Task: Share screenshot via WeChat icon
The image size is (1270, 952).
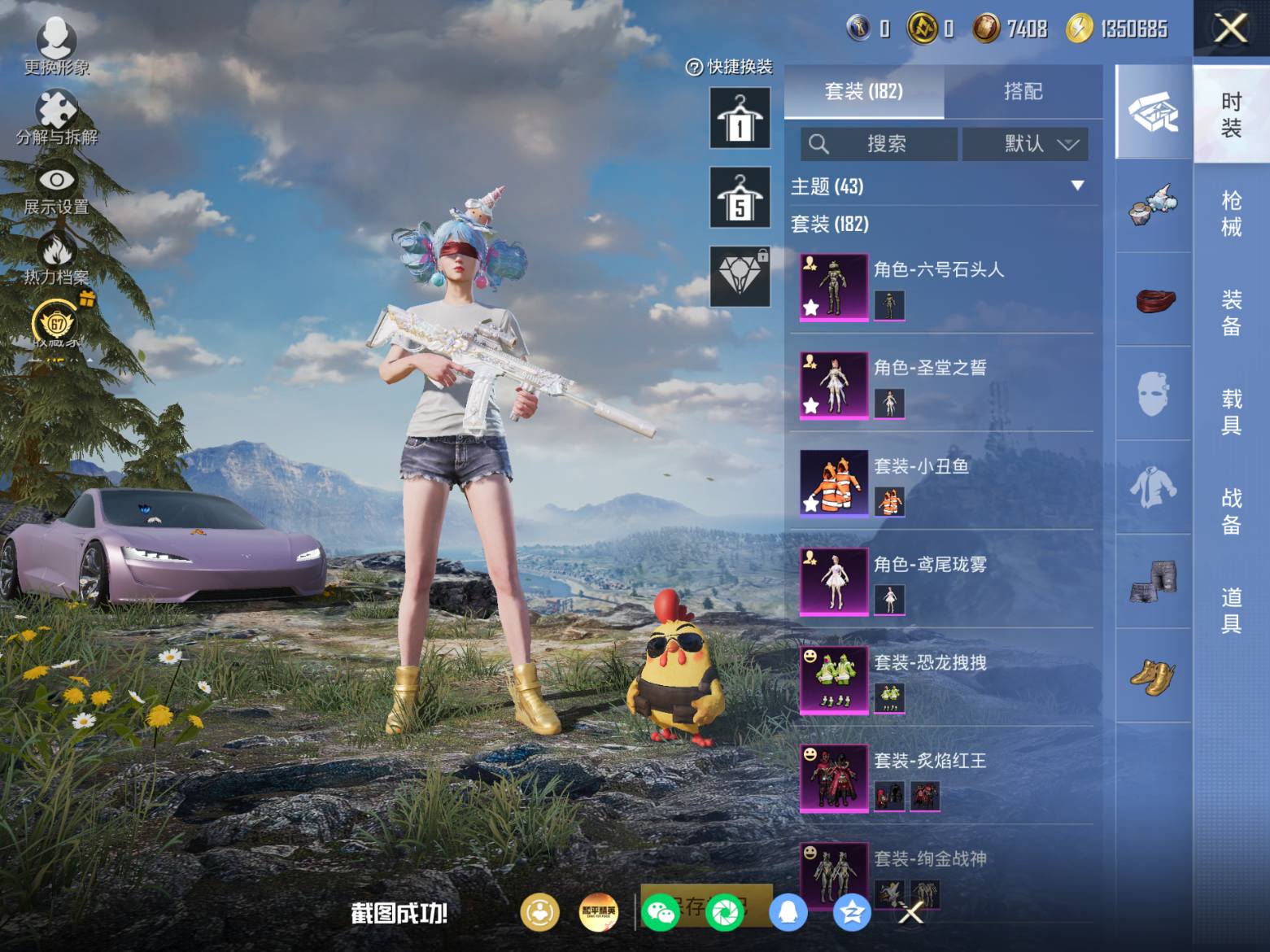Action: click(x=661, y=912)
